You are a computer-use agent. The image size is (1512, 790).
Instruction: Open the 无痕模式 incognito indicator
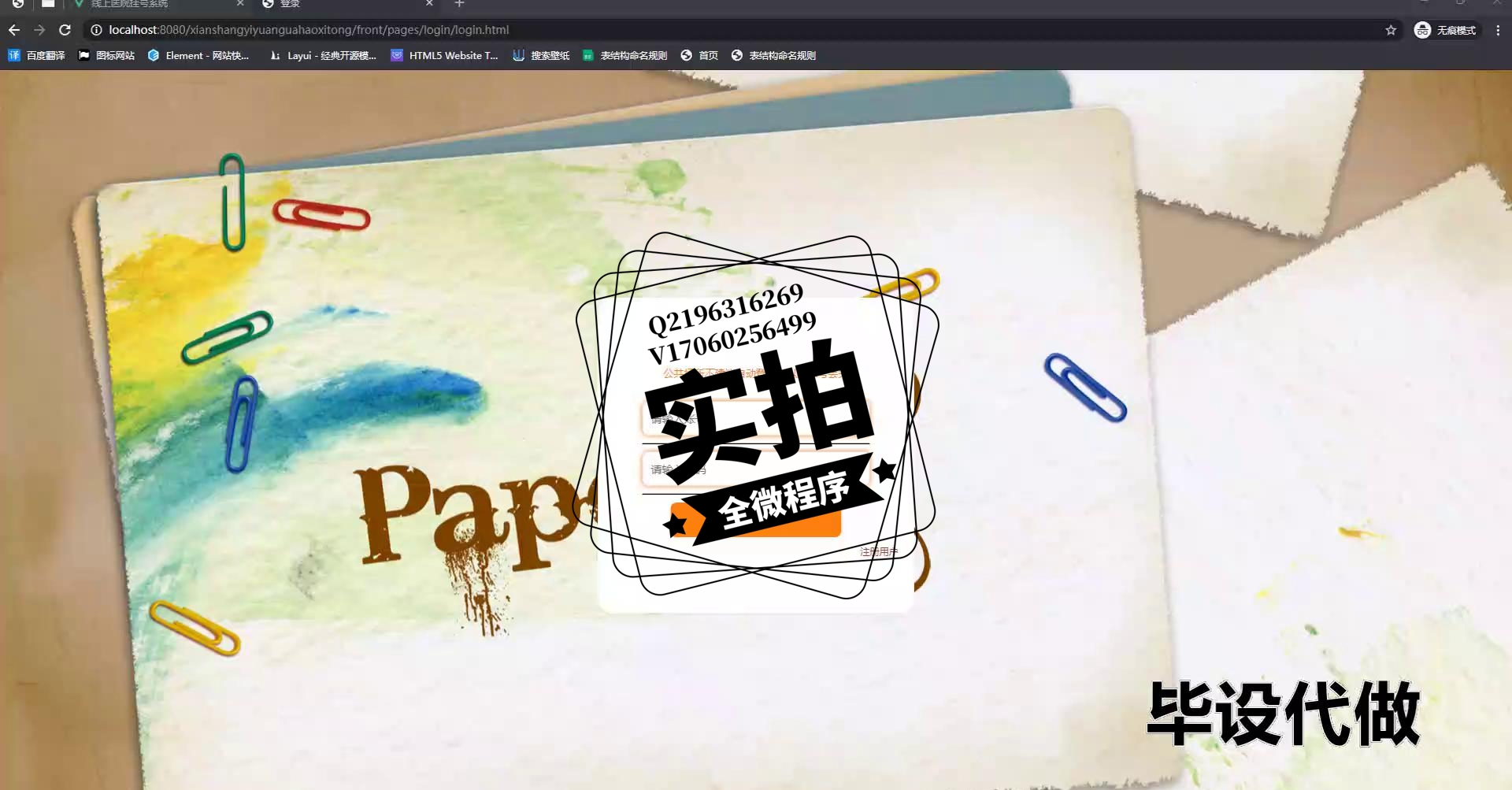click(x=1446, y=30)
